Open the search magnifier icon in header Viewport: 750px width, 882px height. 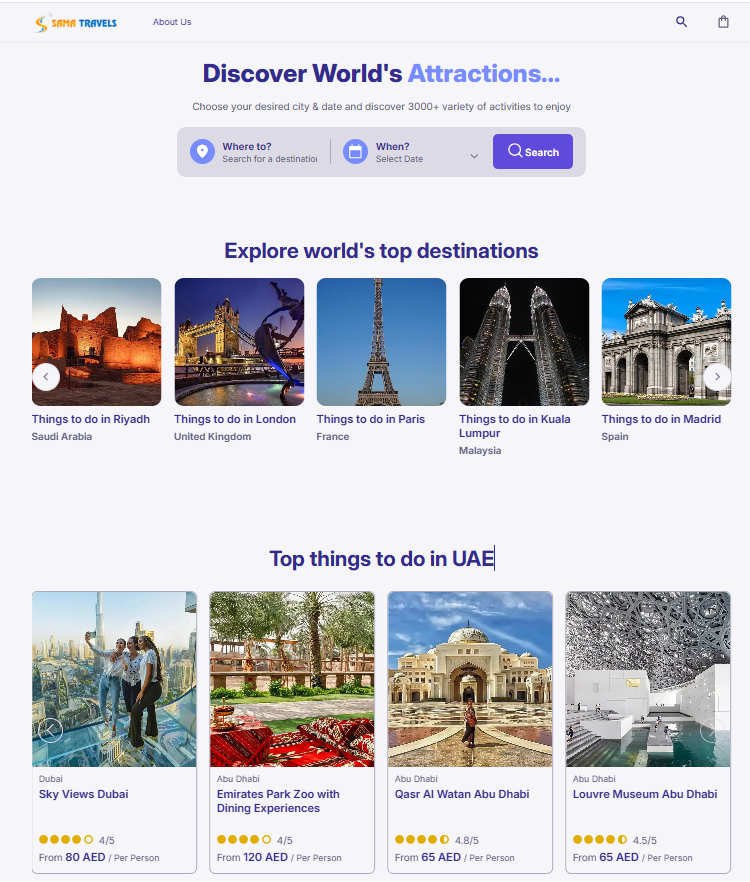[682, 22]
